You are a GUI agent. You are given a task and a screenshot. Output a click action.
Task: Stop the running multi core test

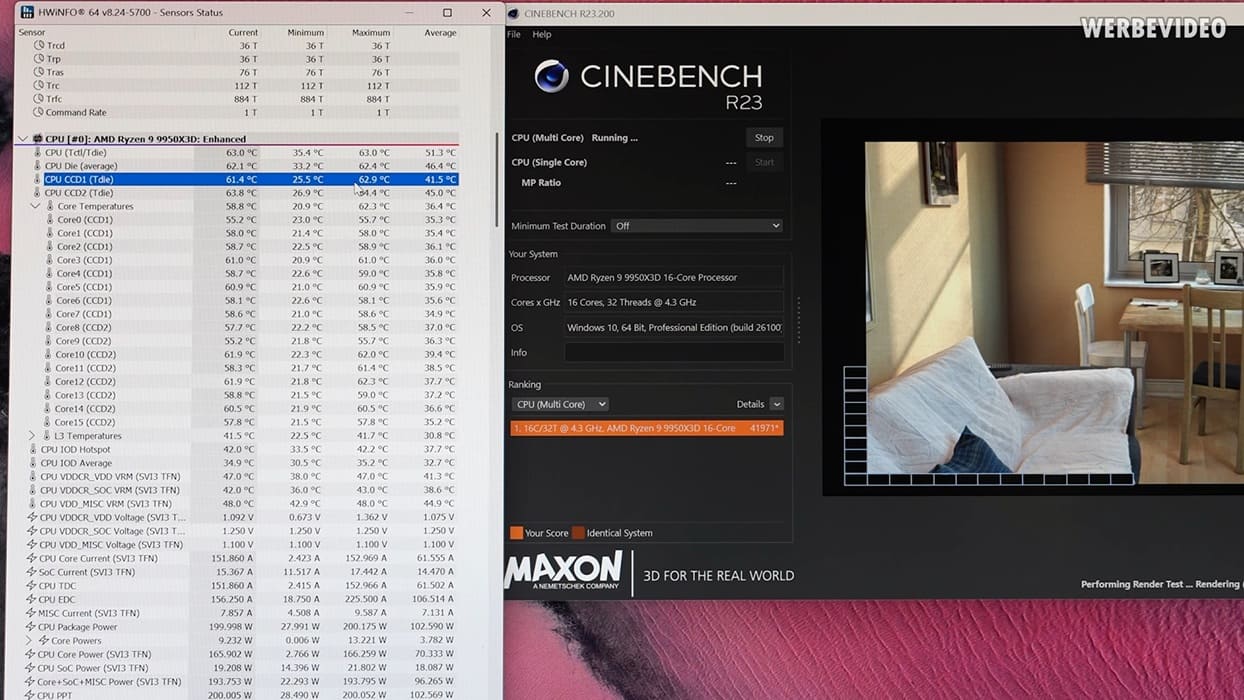pyautogui.click(x=764, y=138)
